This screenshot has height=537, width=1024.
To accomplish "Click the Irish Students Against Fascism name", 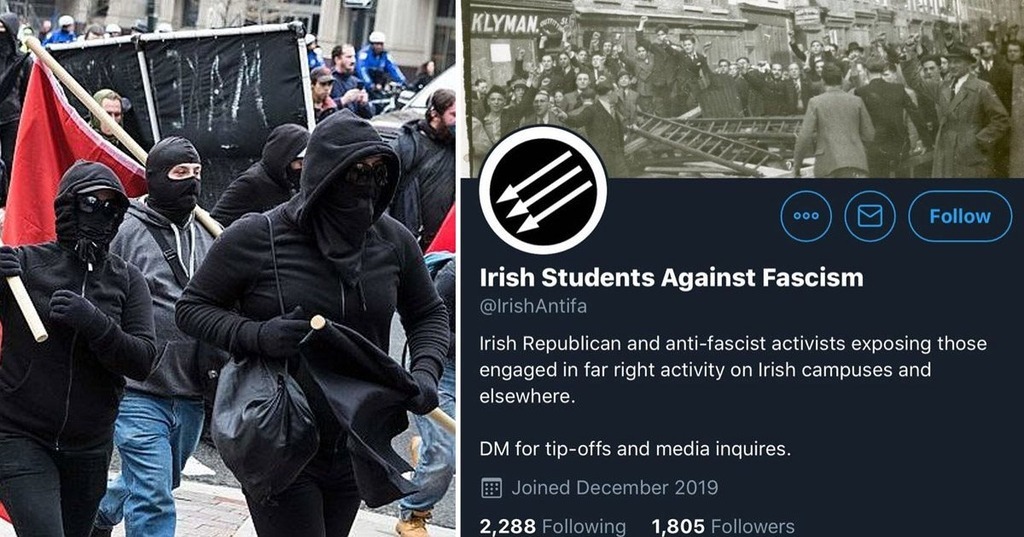I will (x=671, y=278).
